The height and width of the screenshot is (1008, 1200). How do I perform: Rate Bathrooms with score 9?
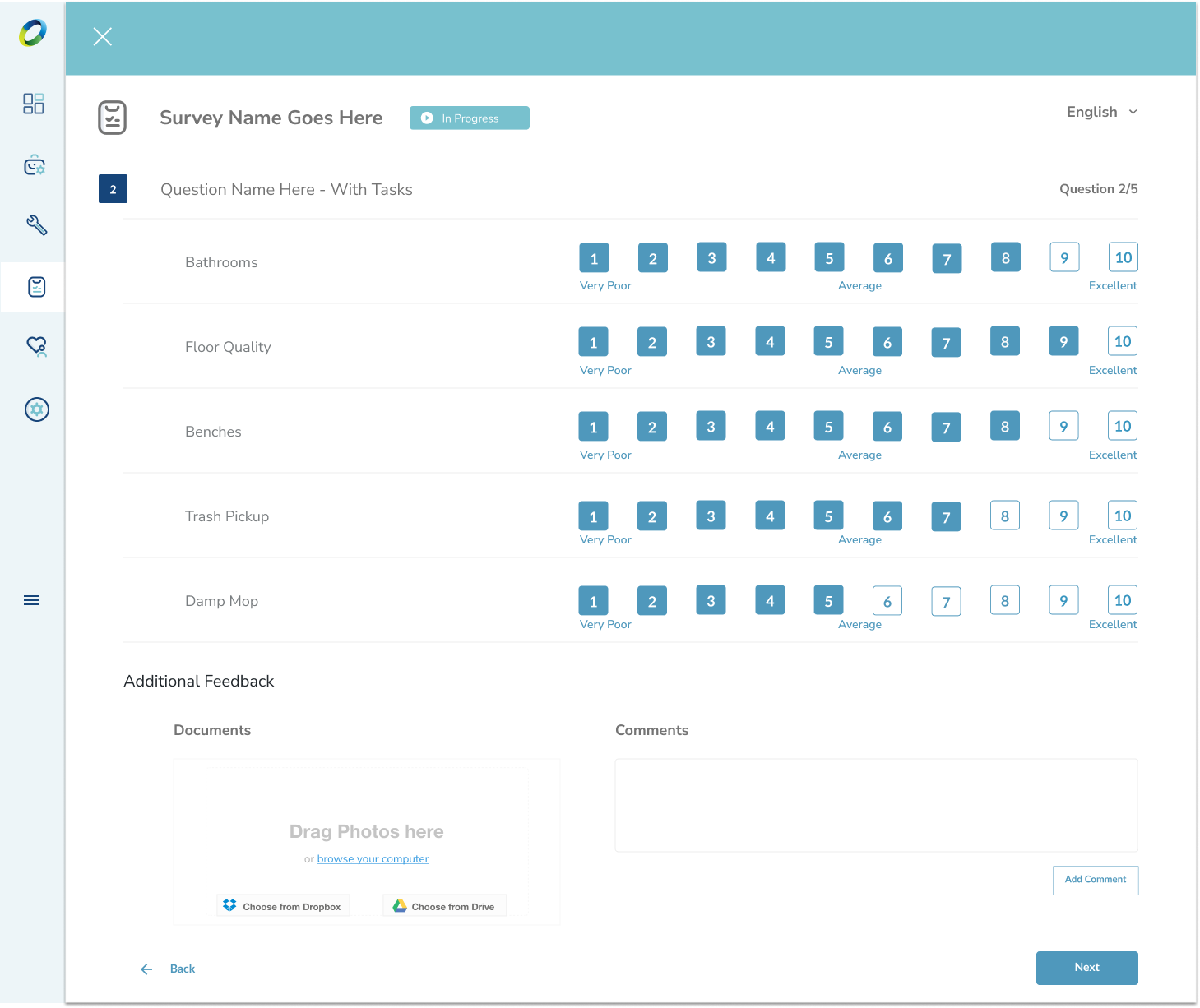coord(1063,257)
